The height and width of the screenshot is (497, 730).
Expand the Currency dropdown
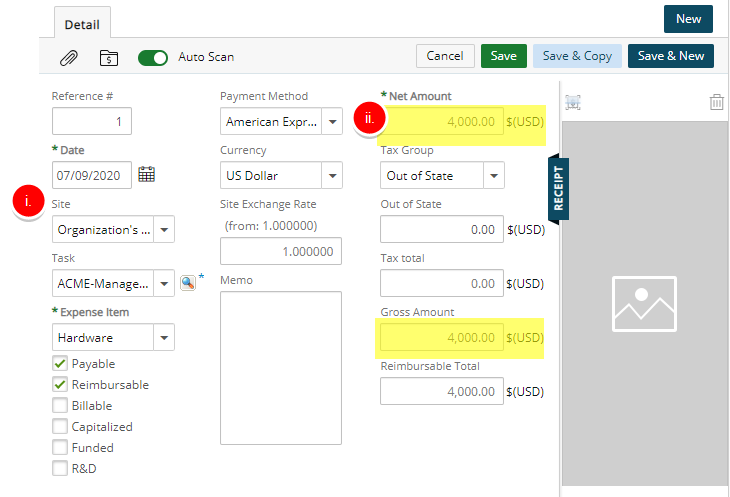pos(332,175)
